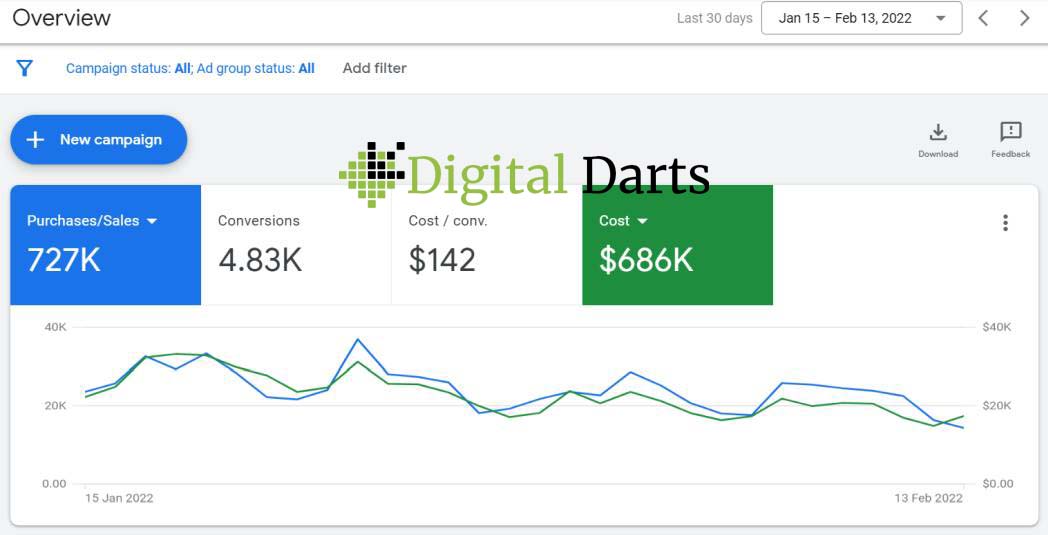
Task: Edit Campaign status: All filter
Action: coord(128,68)
